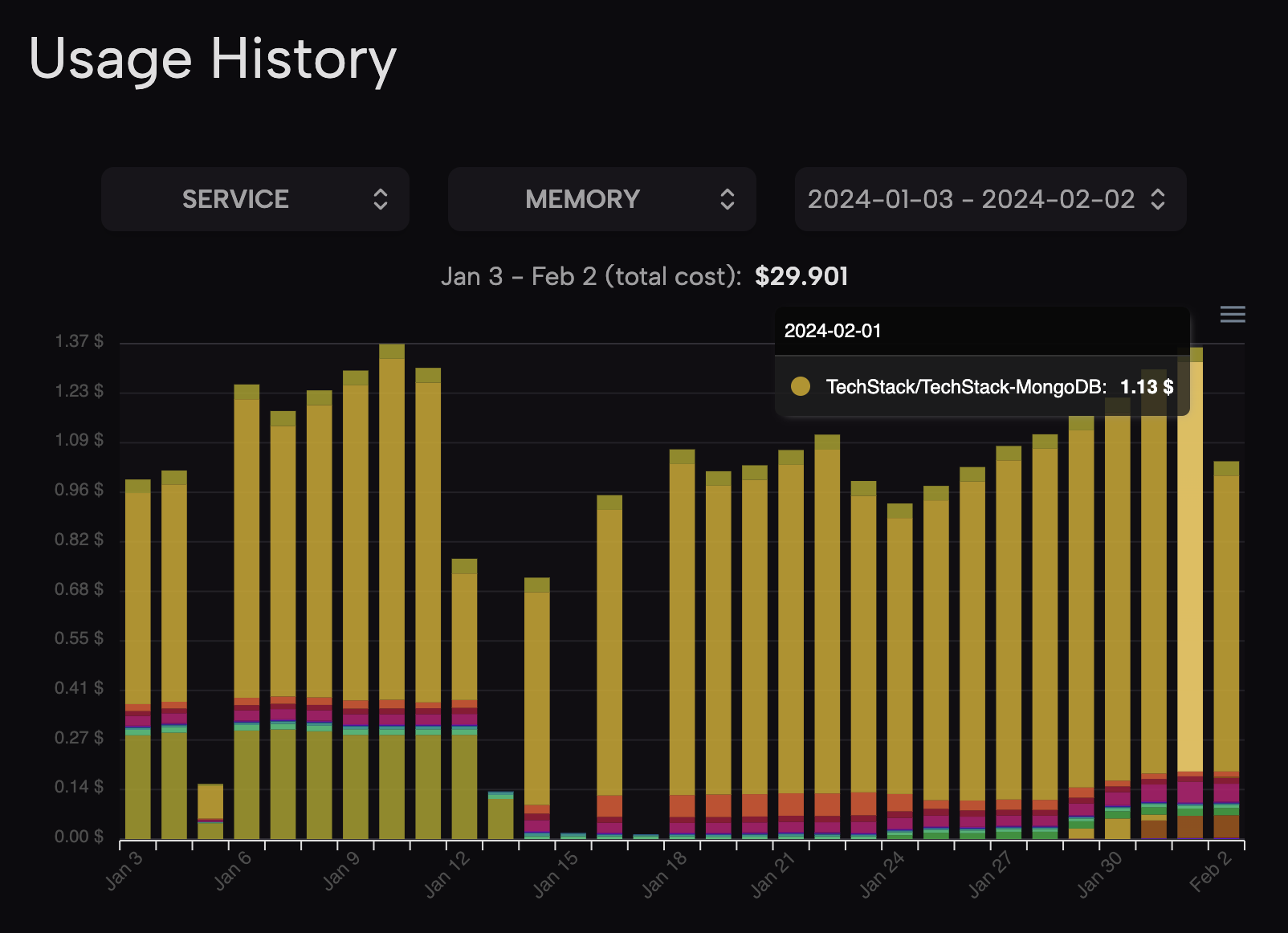Click the Jan 18 bar
Image resolution: width=1288 pixels, height=933 pixels.
click(682, 644)
